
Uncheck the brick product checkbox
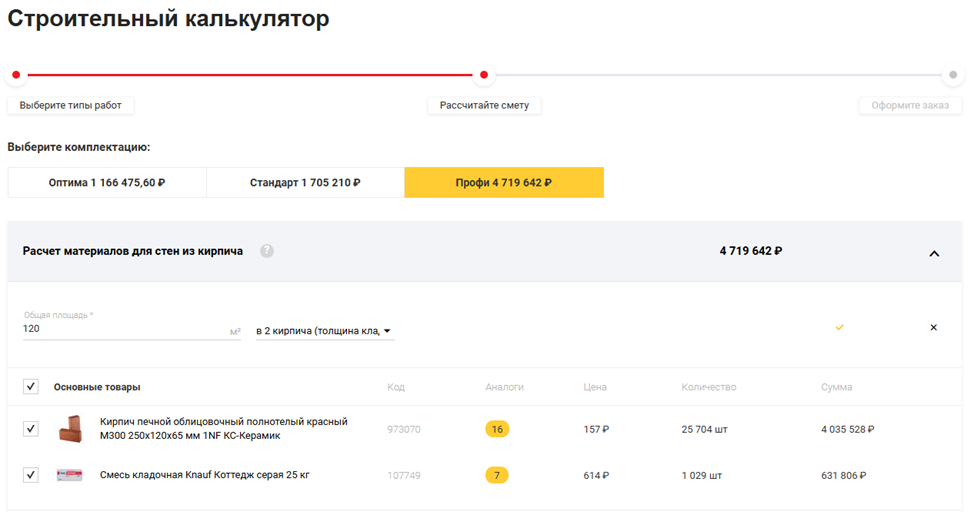(31, 429)
